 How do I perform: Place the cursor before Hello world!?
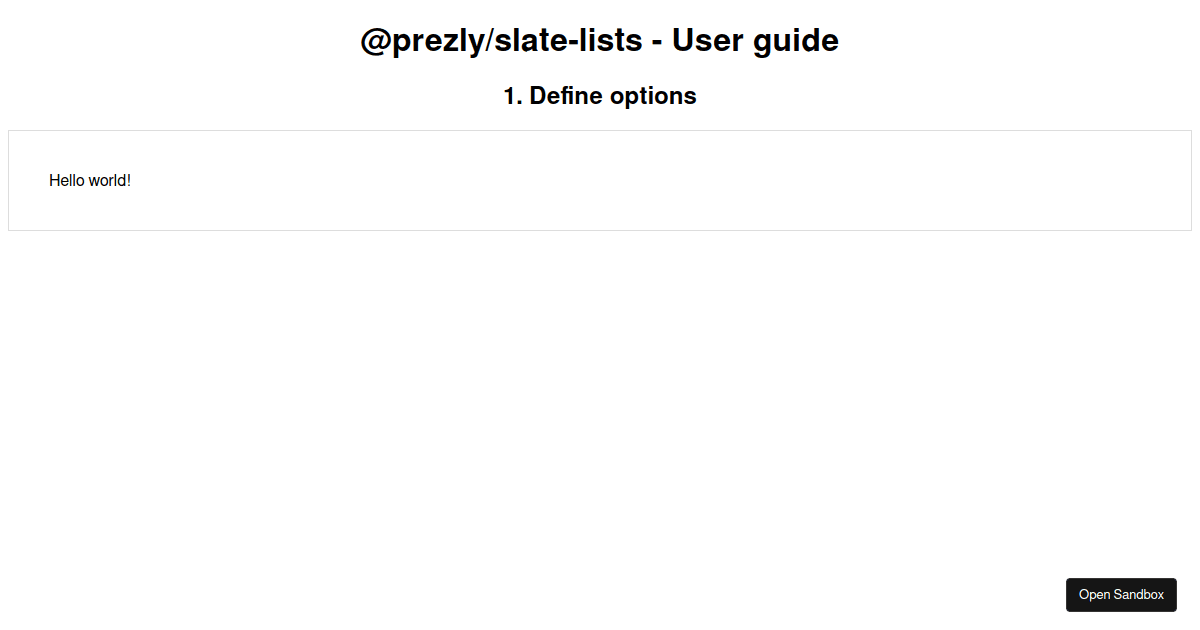click(51, 181)
